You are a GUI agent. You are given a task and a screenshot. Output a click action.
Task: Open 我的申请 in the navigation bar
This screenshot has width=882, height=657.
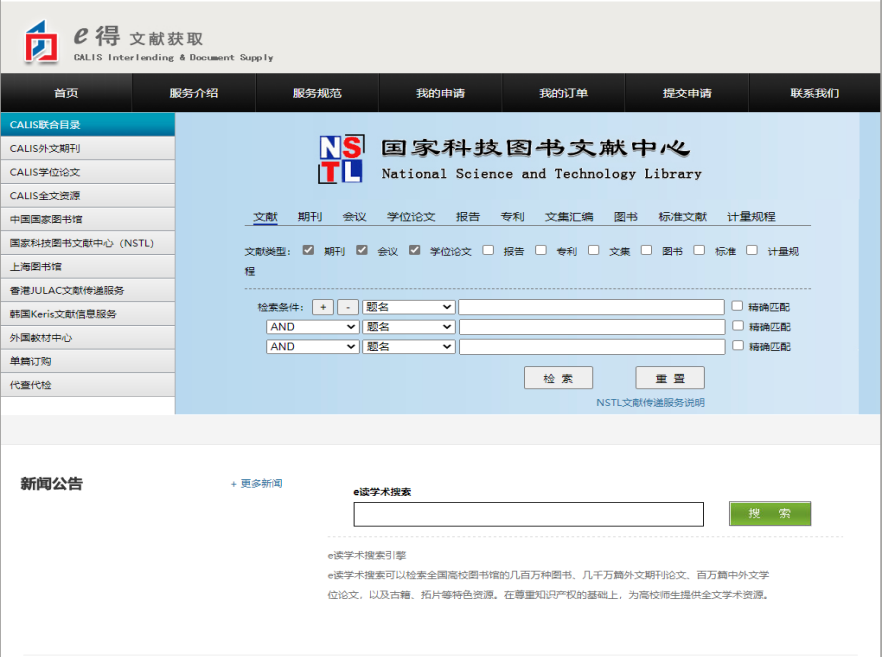click(440, 93)
